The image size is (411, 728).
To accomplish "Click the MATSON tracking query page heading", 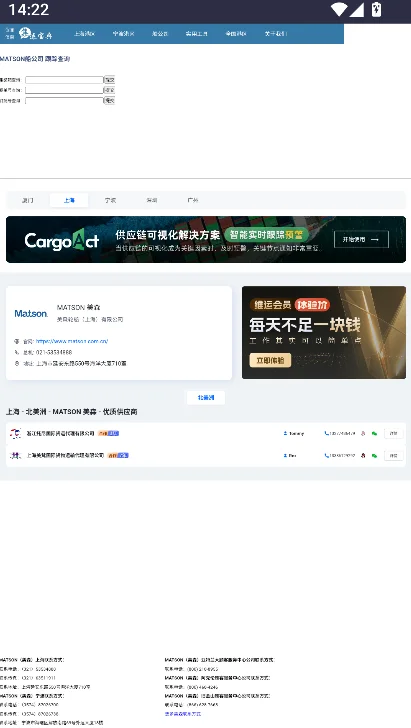I will tap(35, 59).
